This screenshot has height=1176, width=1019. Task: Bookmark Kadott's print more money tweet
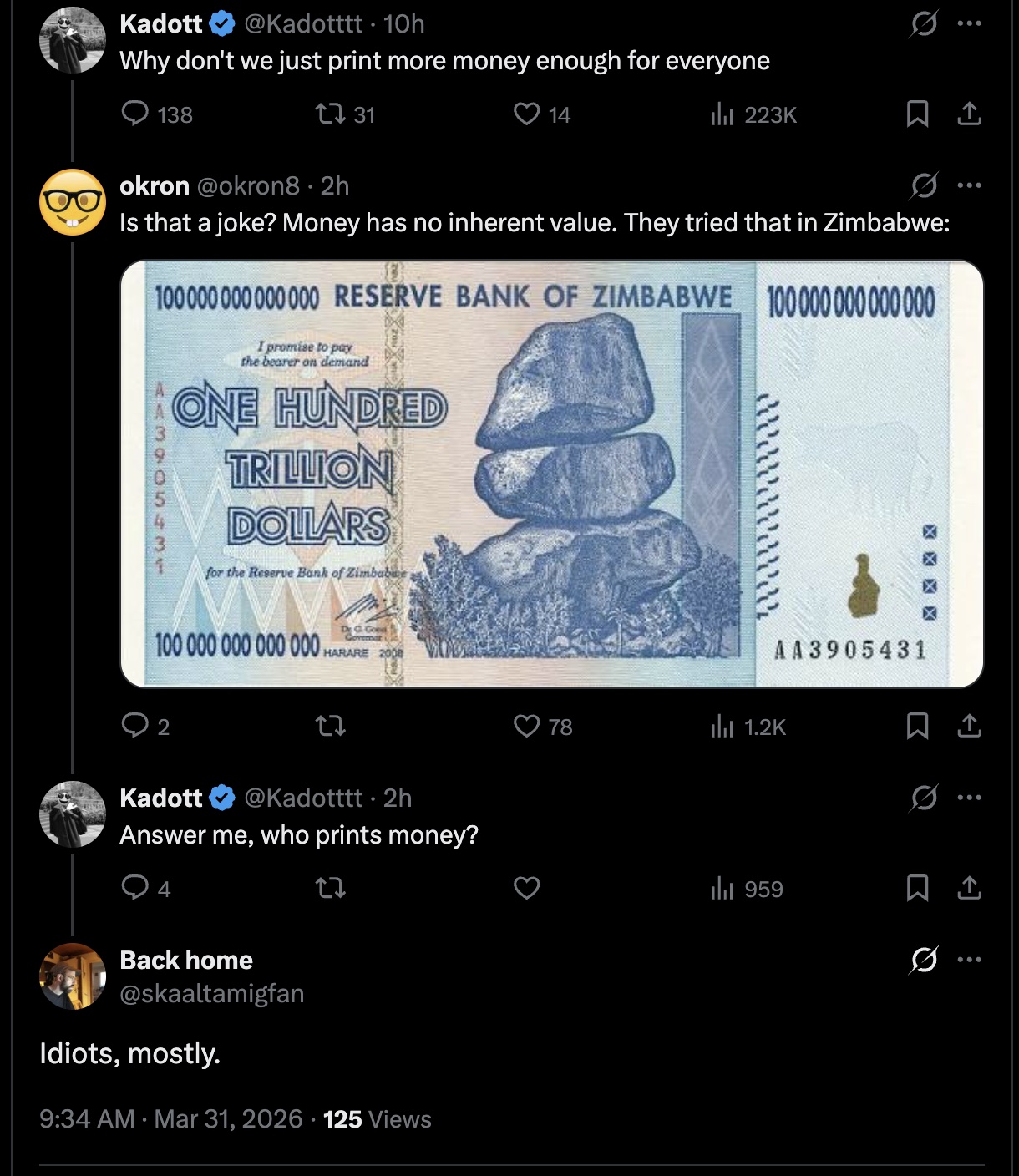917,114
